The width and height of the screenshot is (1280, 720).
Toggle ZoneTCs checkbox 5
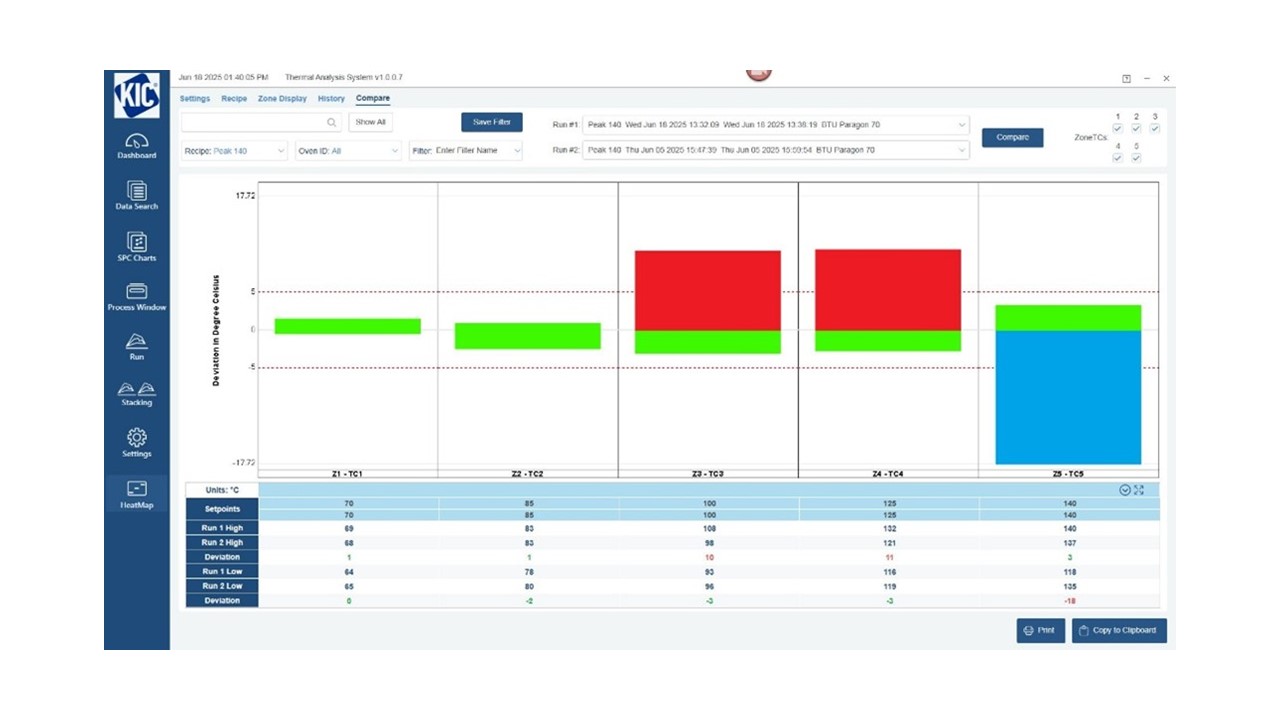1137,157
